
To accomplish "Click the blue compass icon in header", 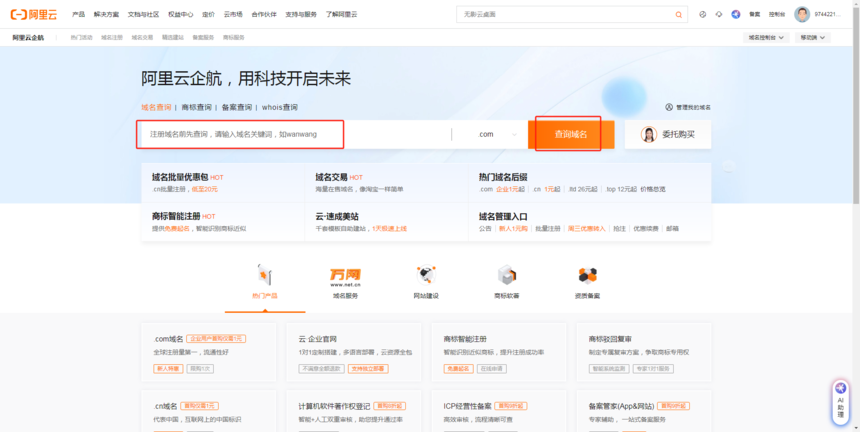I will (x=736, y=14).
